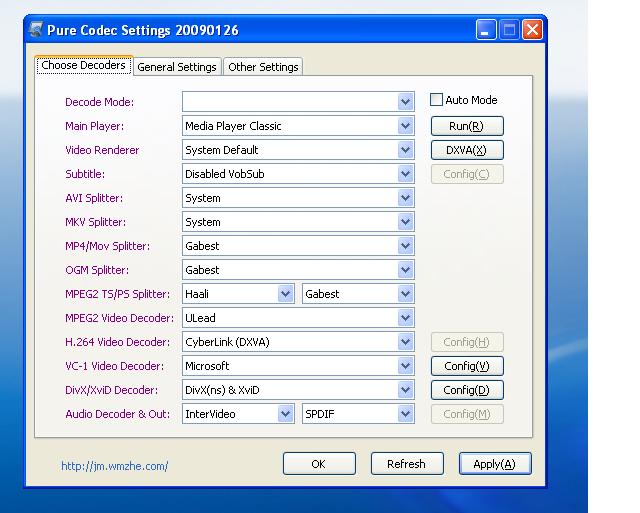
Task: Click the Pure Codec Settings 20090126 title text
Action: [x=142, y=30]
